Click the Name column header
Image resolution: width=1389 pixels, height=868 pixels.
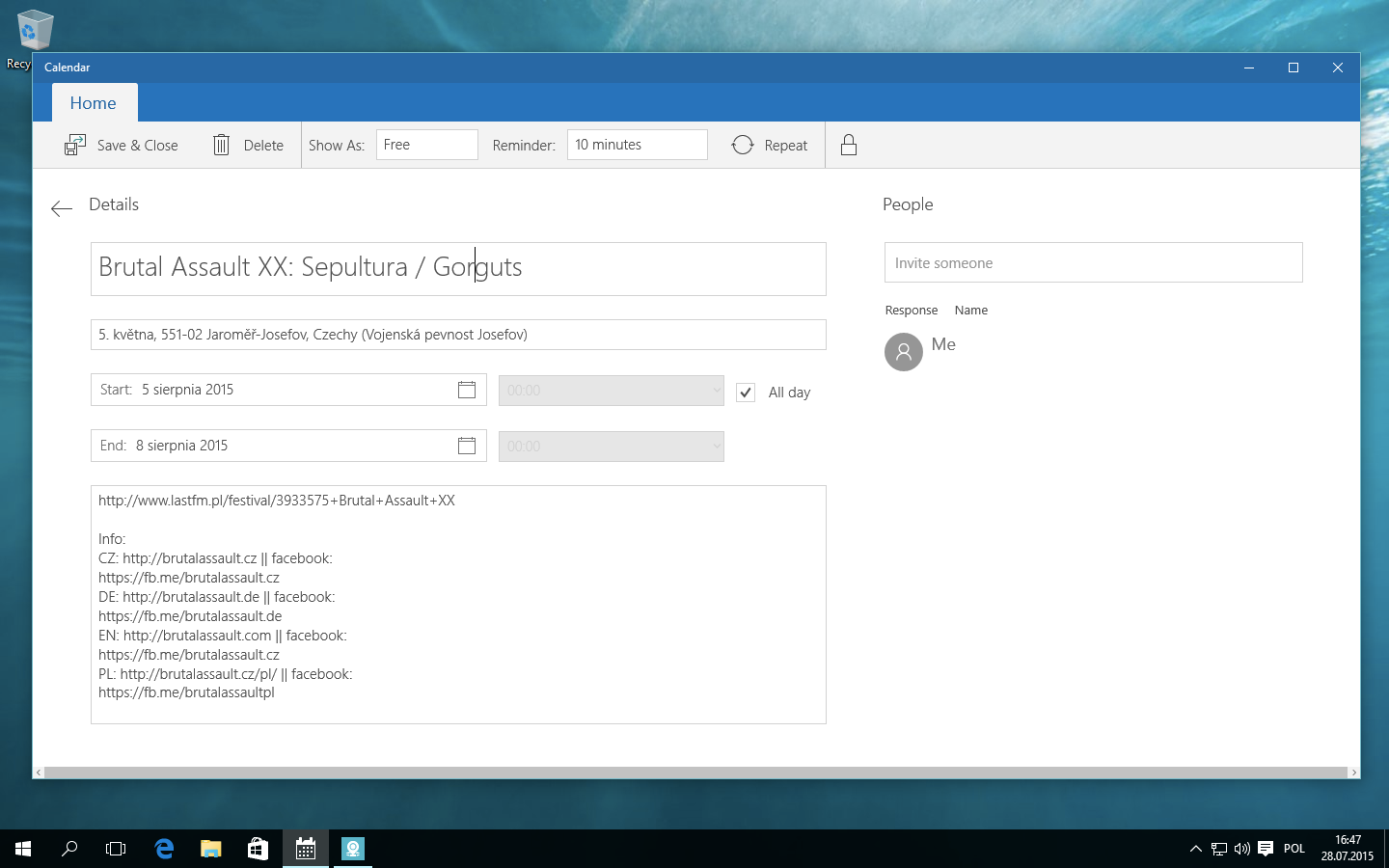pyautogui.click(x=971, y=310)
